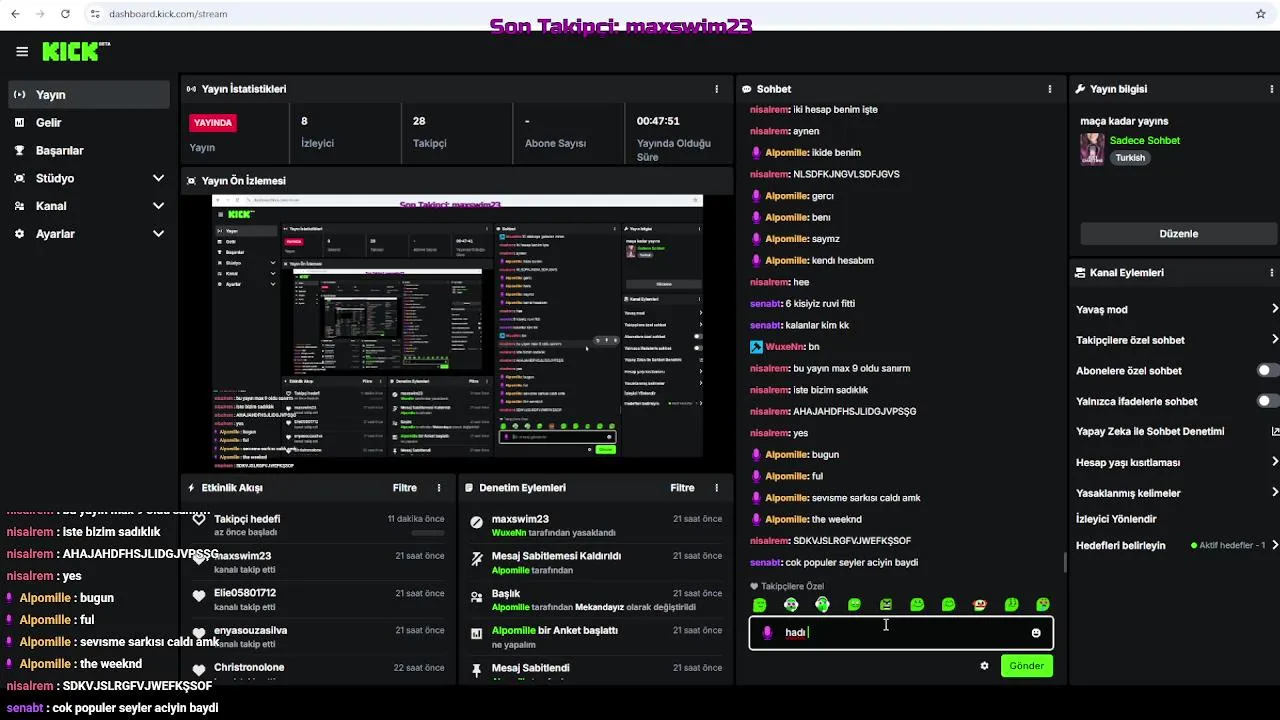Screen dimensions: 1280x720
Task: Click the browser address bar URL
Action: (x=168, y=14)
